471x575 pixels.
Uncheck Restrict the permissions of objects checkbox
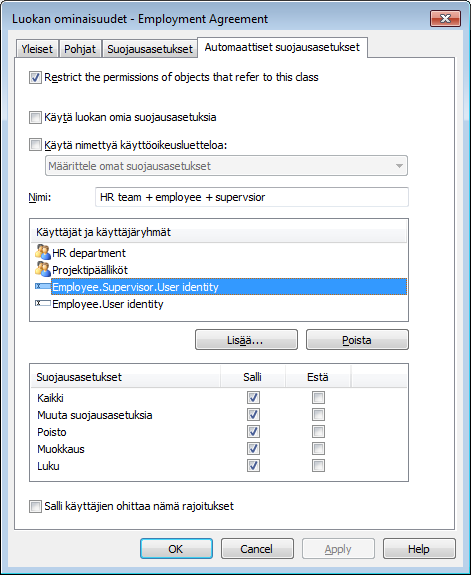tap(35, 77)
